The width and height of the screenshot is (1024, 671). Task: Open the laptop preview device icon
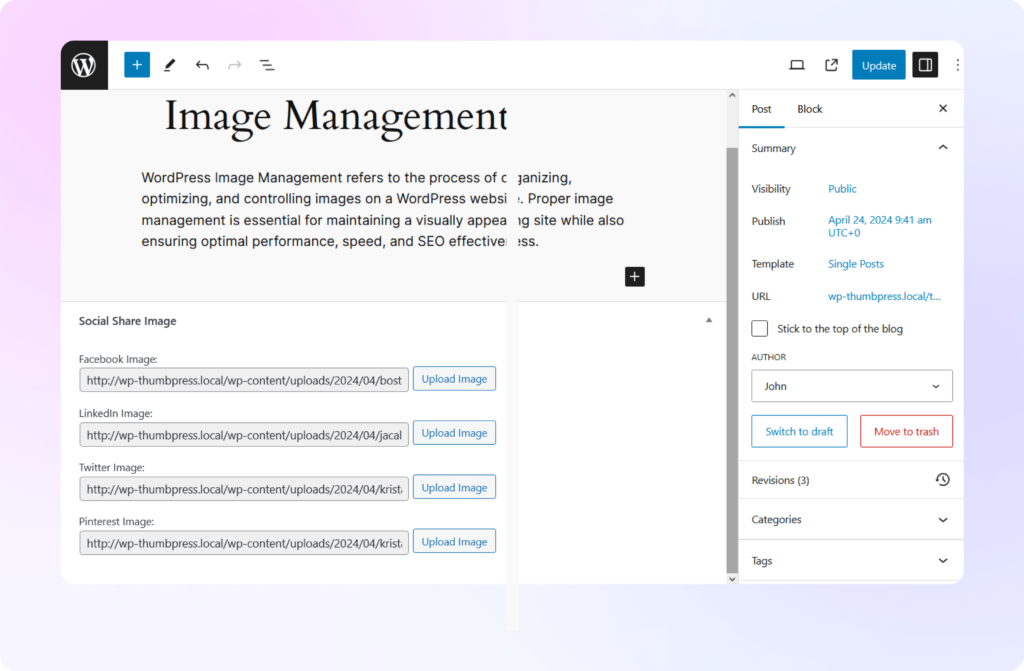(797, 65)
